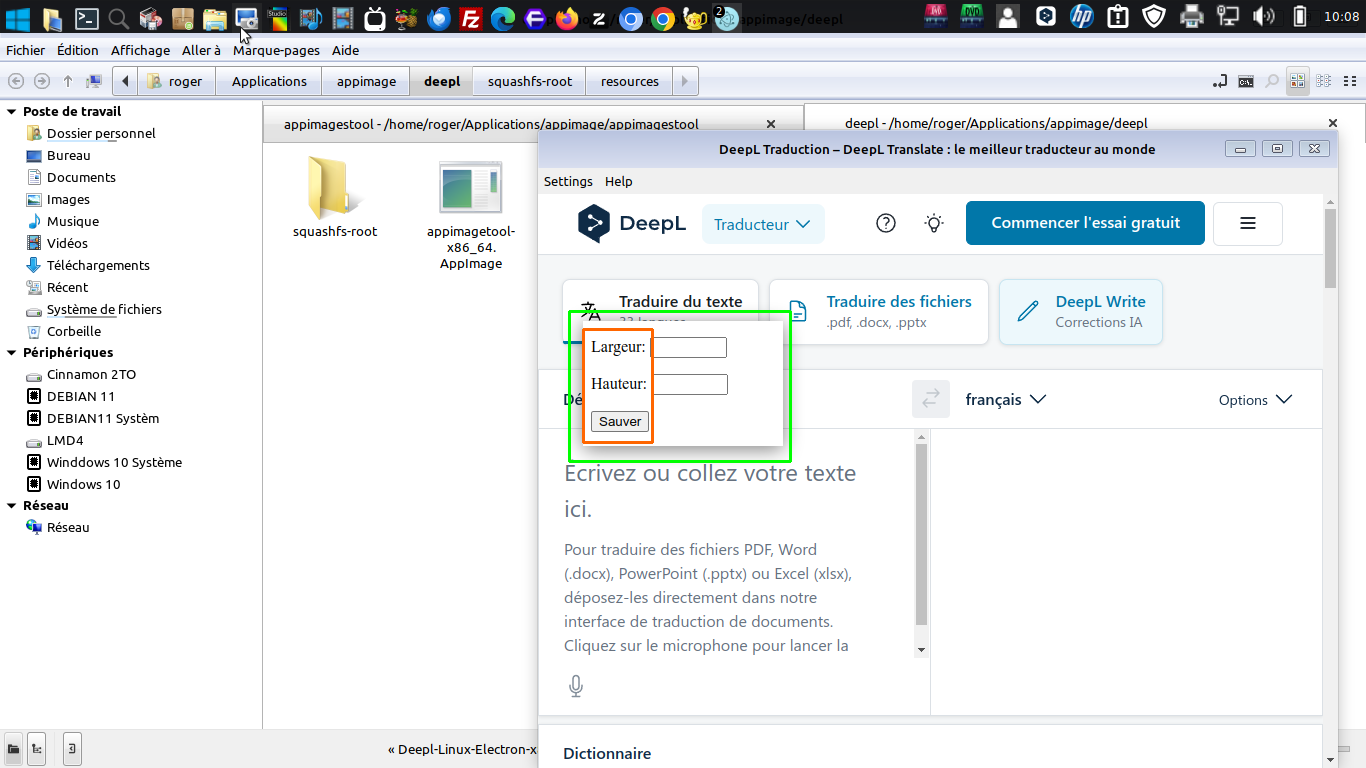Open the français target language dropdown
The image size is (1366, 768).
(1005, 399)
